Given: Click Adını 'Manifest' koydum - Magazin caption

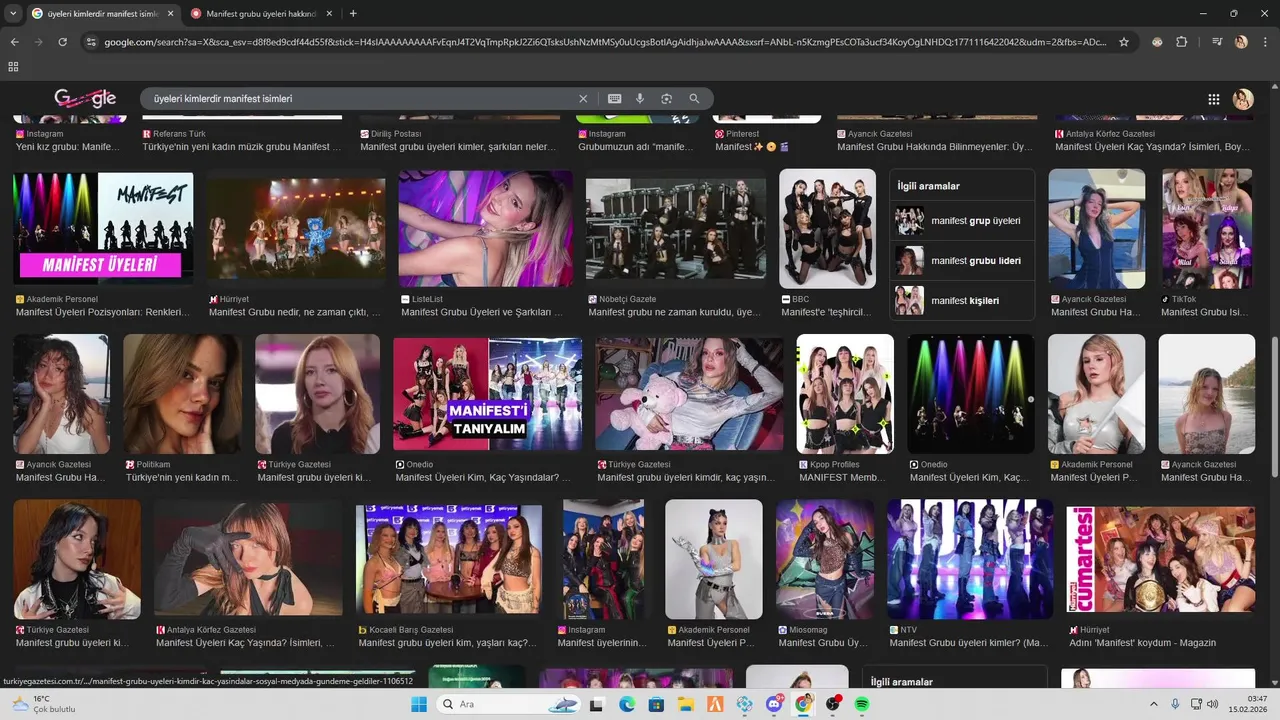Looking at the screenshot, I should pos(1142,643).
